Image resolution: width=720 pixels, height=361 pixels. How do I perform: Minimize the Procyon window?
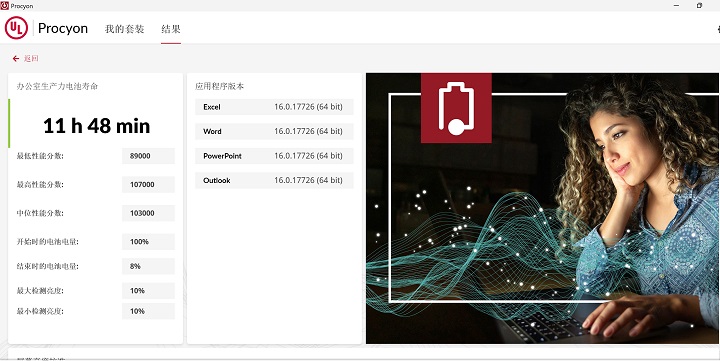coord(676,6)
